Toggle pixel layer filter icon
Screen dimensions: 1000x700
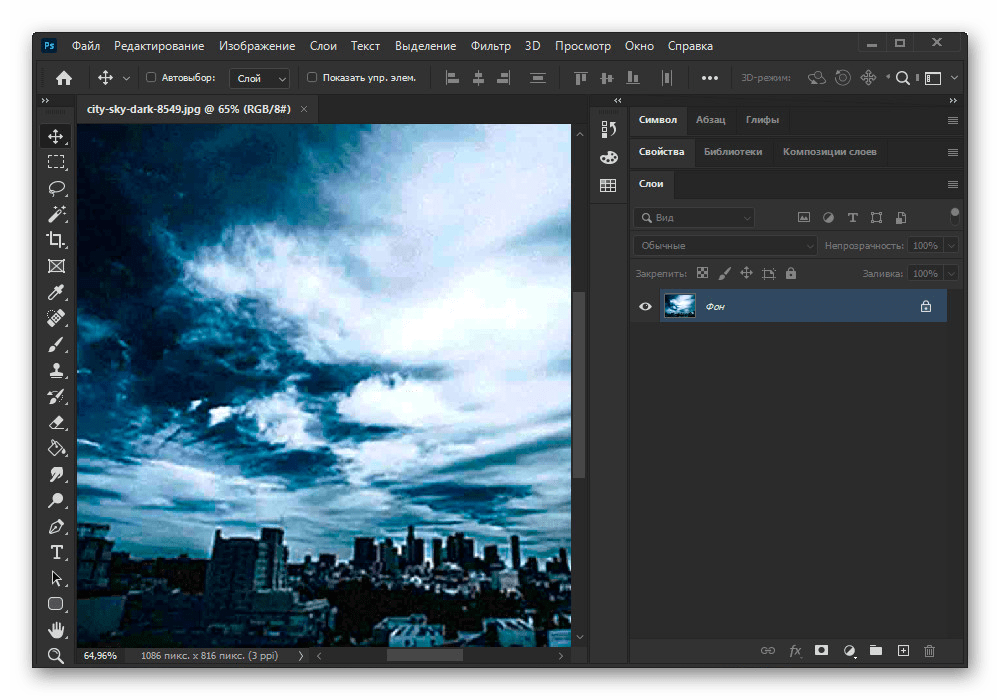[804, 217]
